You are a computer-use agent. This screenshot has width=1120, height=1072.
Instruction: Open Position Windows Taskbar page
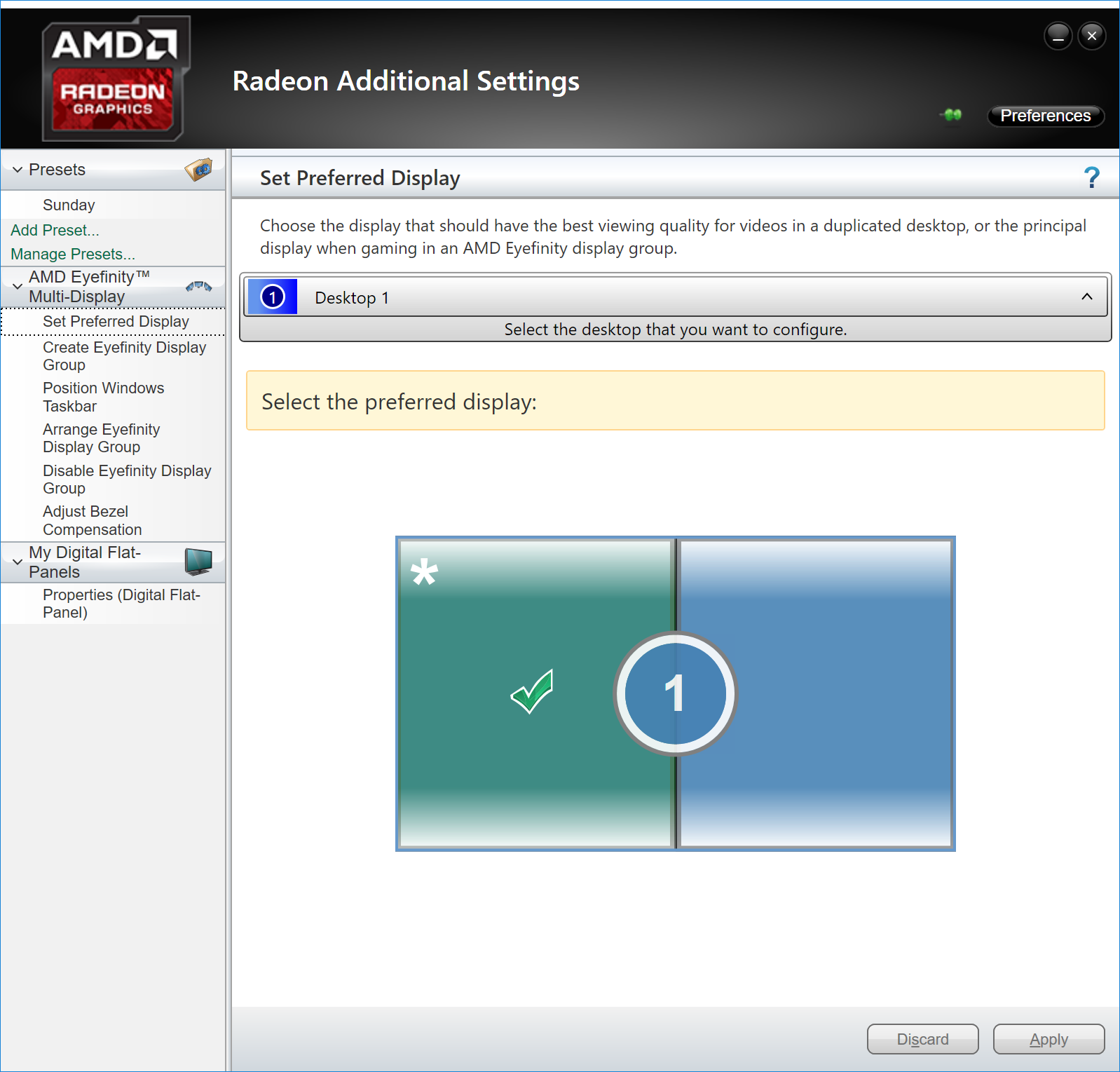click(x=103, y=397)
